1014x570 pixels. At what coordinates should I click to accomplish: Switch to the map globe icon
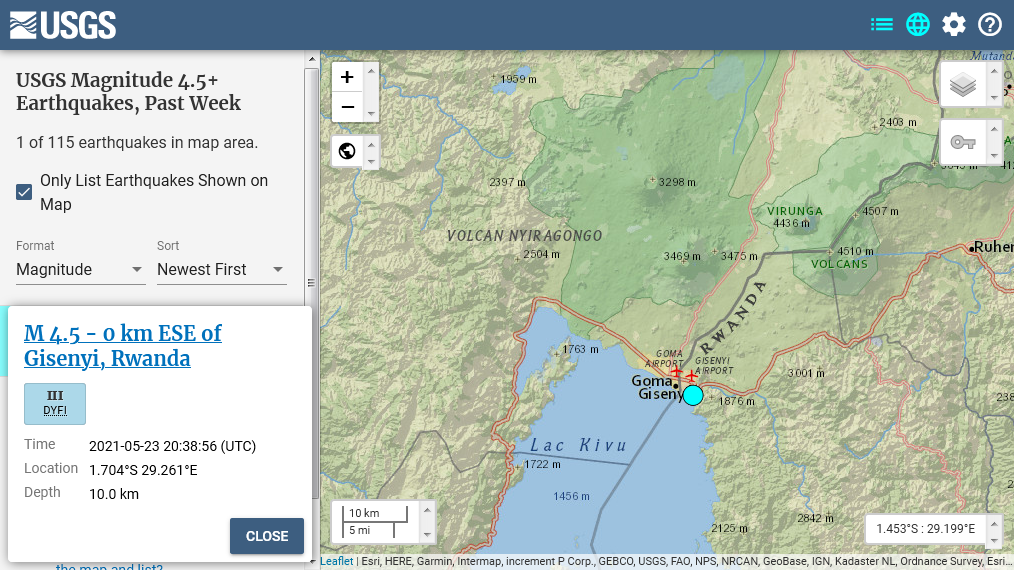918,25
